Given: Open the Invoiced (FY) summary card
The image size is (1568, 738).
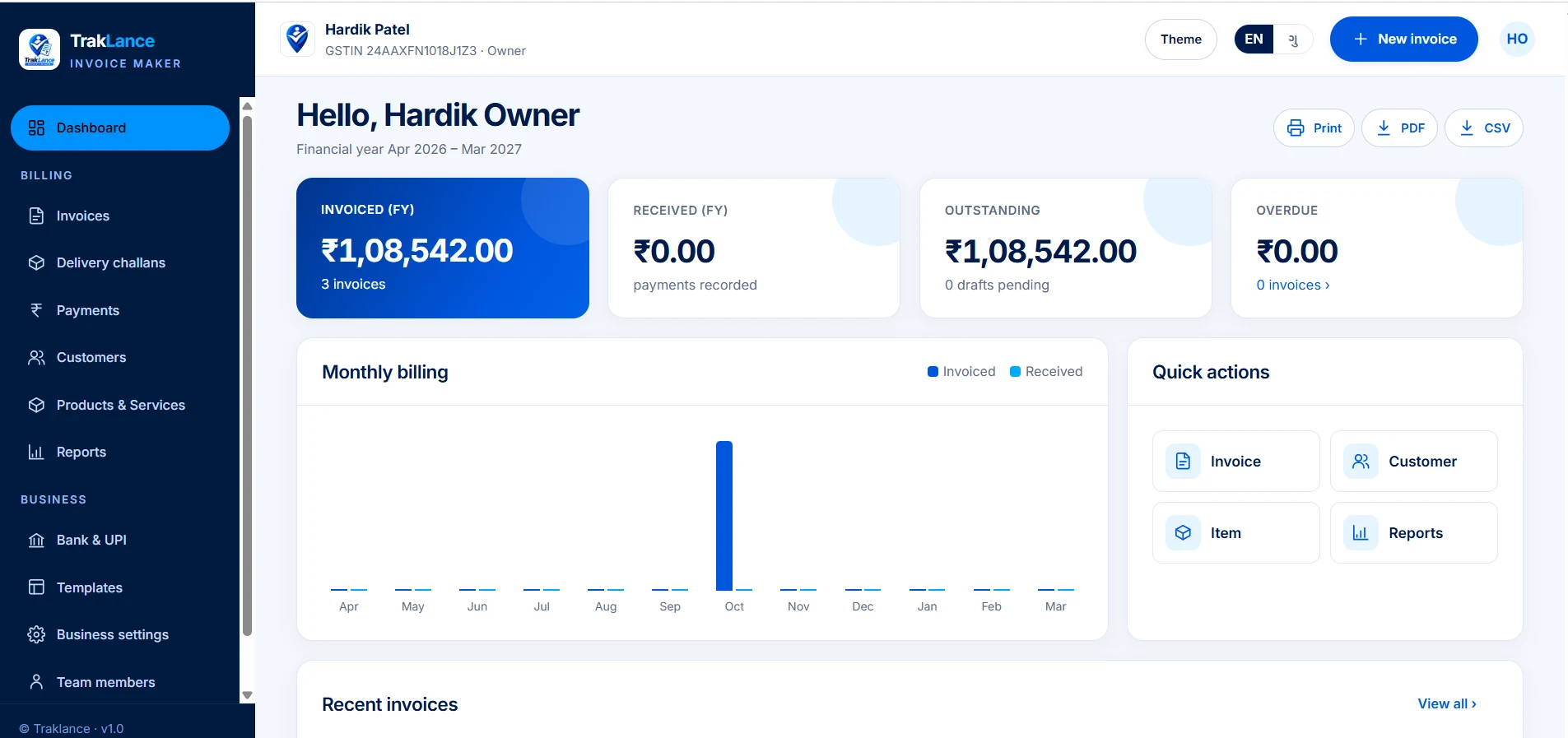Looking at the screenshot, I should tap(443, 248).
